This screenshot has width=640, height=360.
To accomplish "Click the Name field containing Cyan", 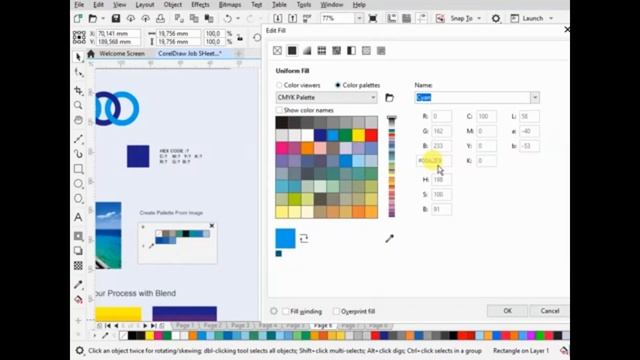I will [x=473, y=98].
